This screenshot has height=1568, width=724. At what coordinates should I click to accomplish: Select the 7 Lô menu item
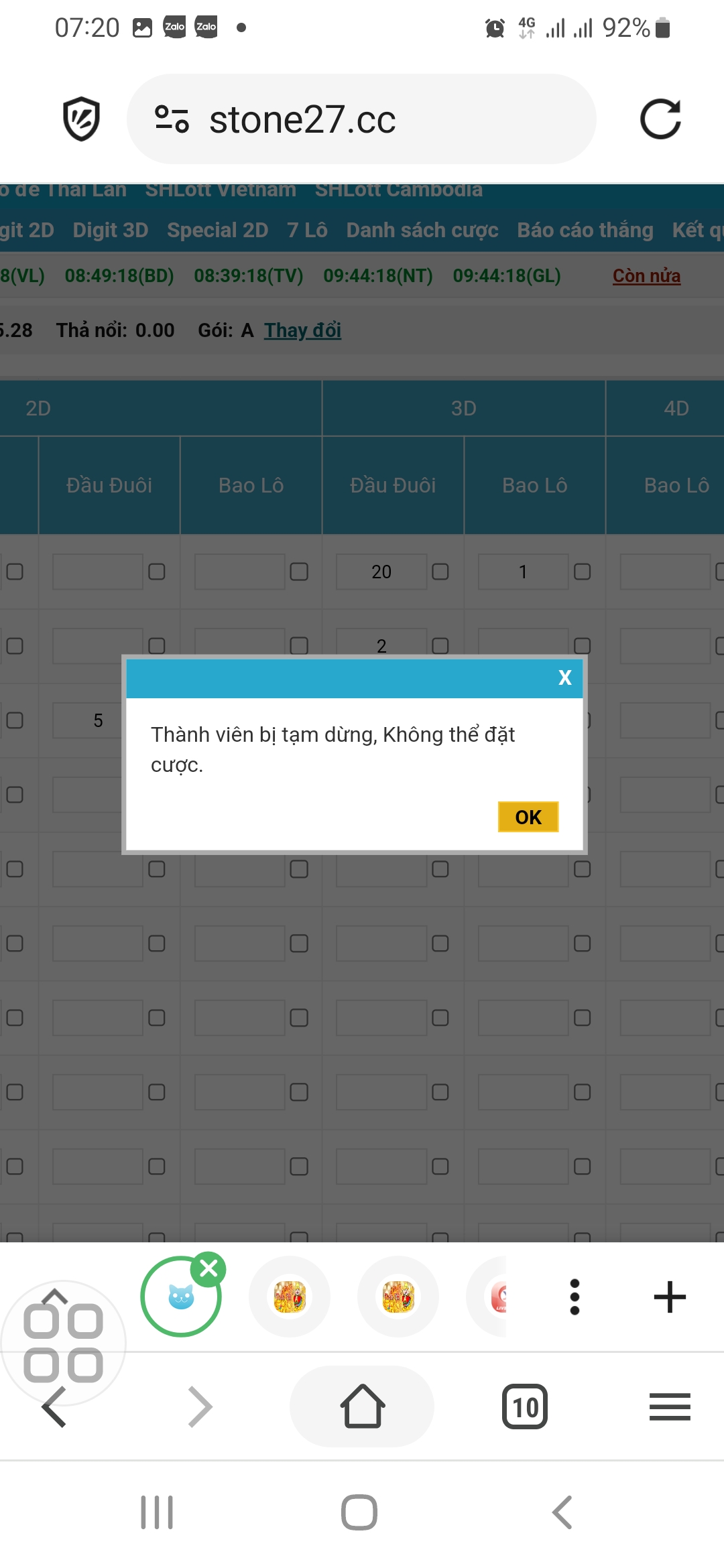pos(307,231)
